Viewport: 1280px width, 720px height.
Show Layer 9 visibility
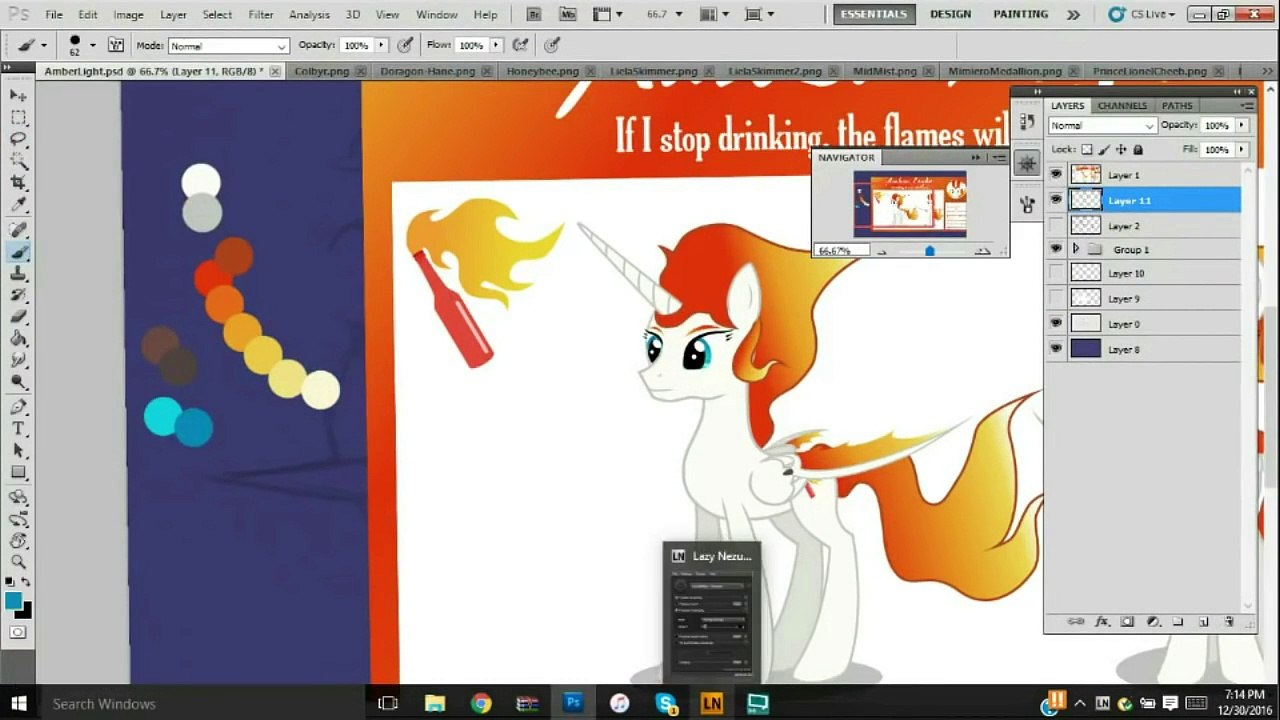coord(1056,298)
